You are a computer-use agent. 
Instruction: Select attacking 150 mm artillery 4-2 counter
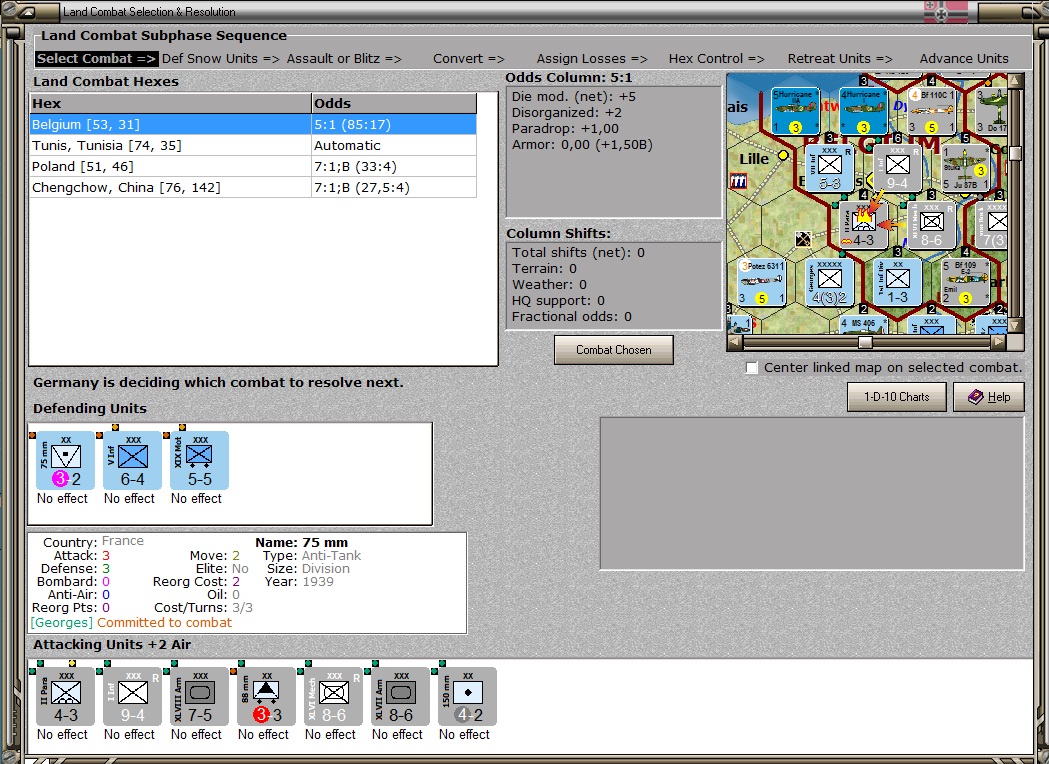tap(467, 696)
